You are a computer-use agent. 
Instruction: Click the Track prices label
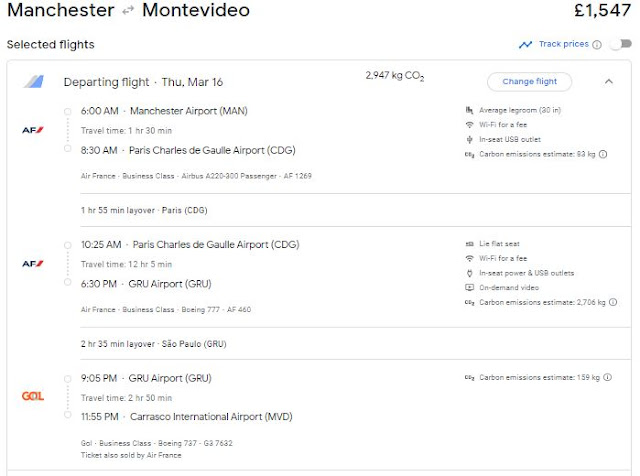(x=564, y=44)
